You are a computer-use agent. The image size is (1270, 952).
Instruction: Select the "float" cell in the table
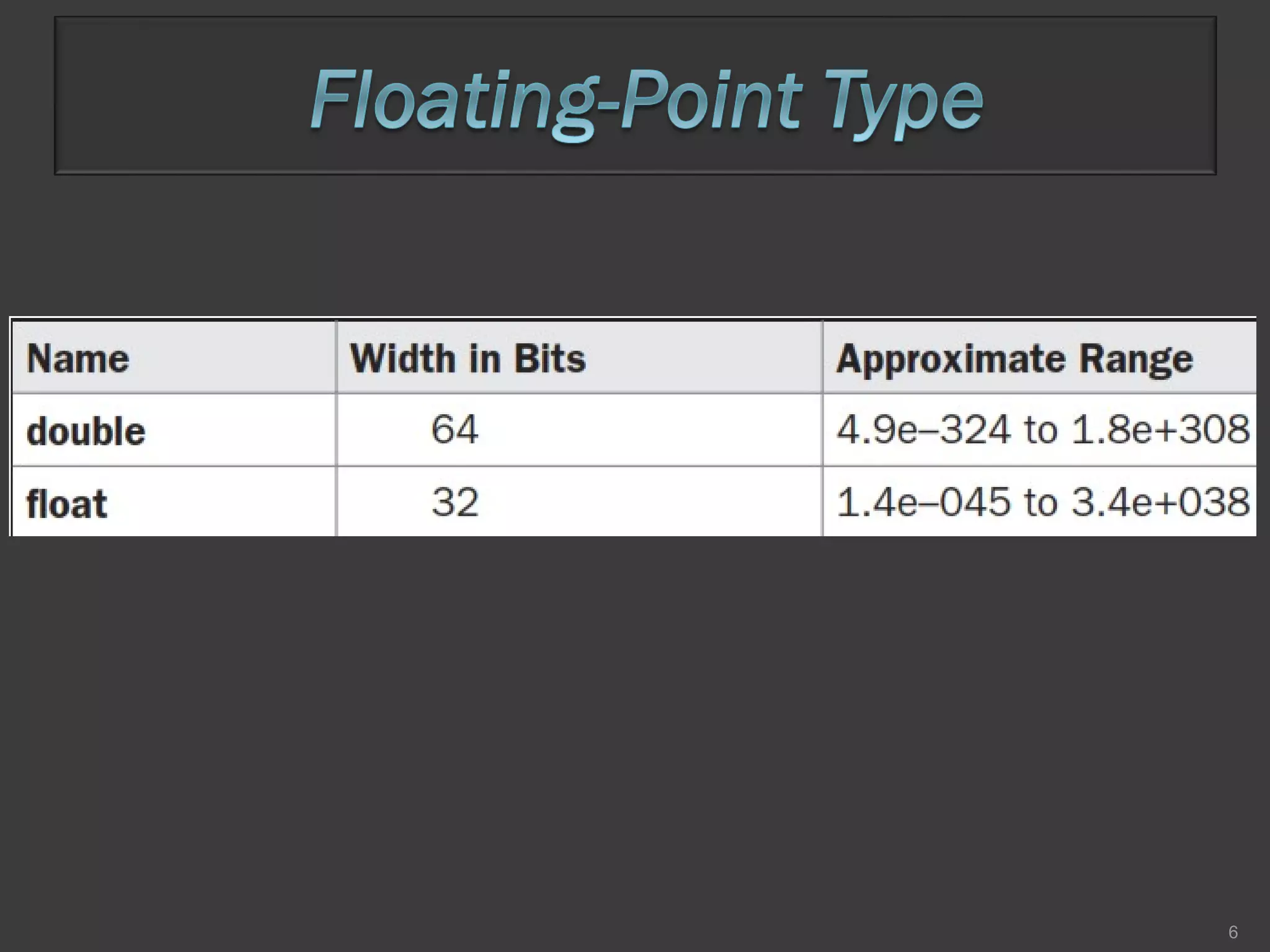coord(67,503)
